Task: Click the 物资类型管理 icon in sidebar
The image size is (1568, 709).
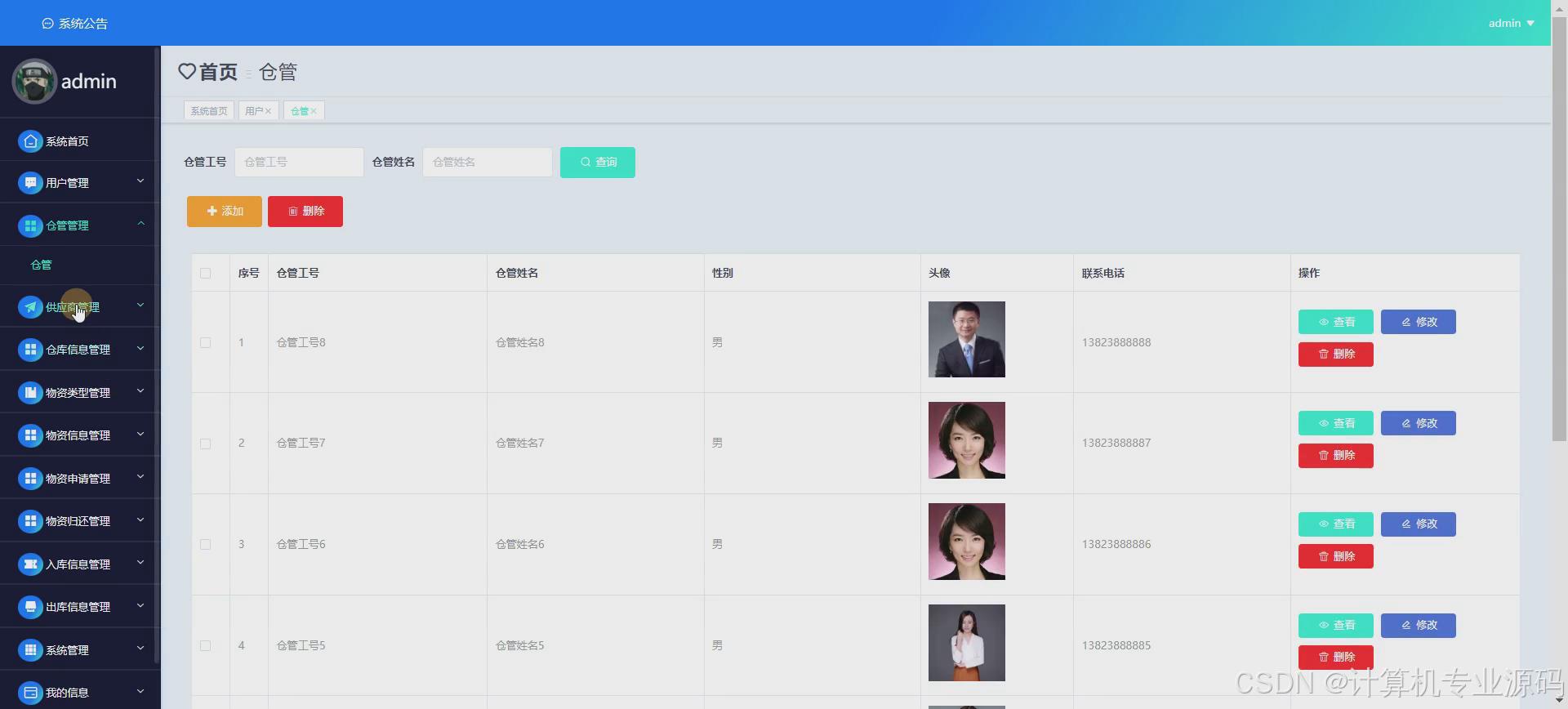Action: point(30,393)
